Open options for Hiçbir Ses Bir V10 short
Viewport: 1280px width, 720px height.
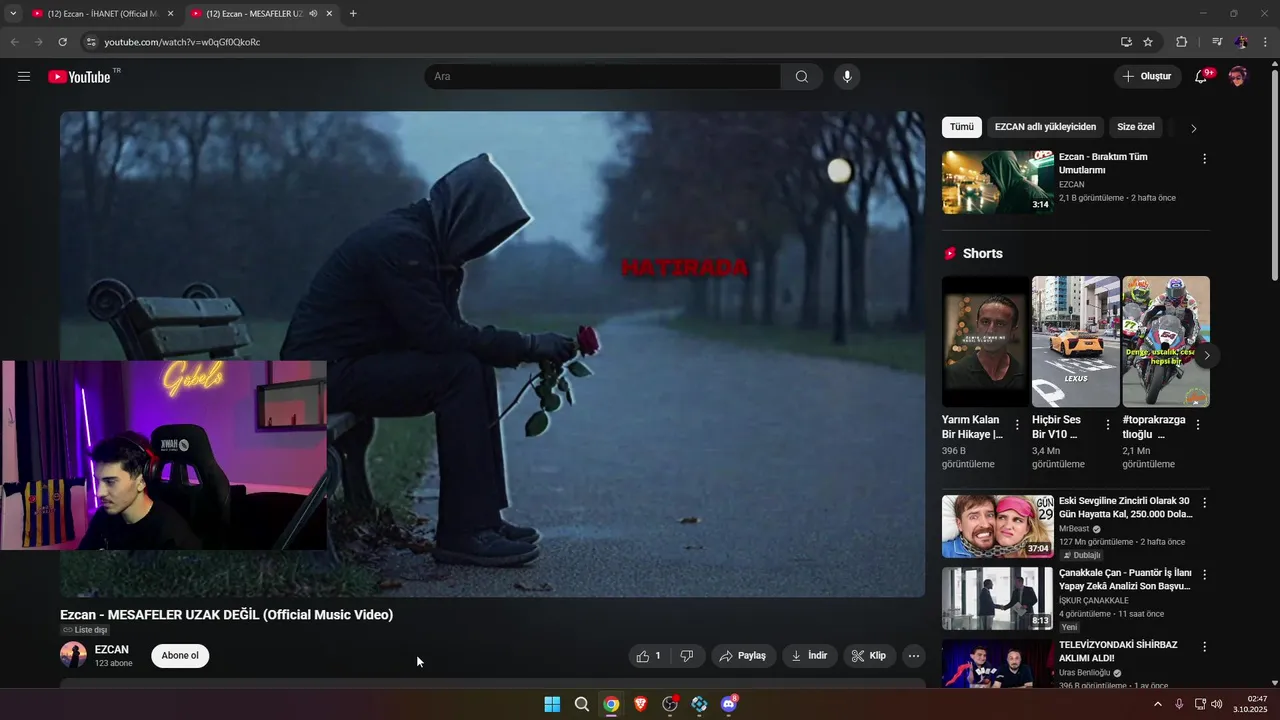coord(1107,425)
